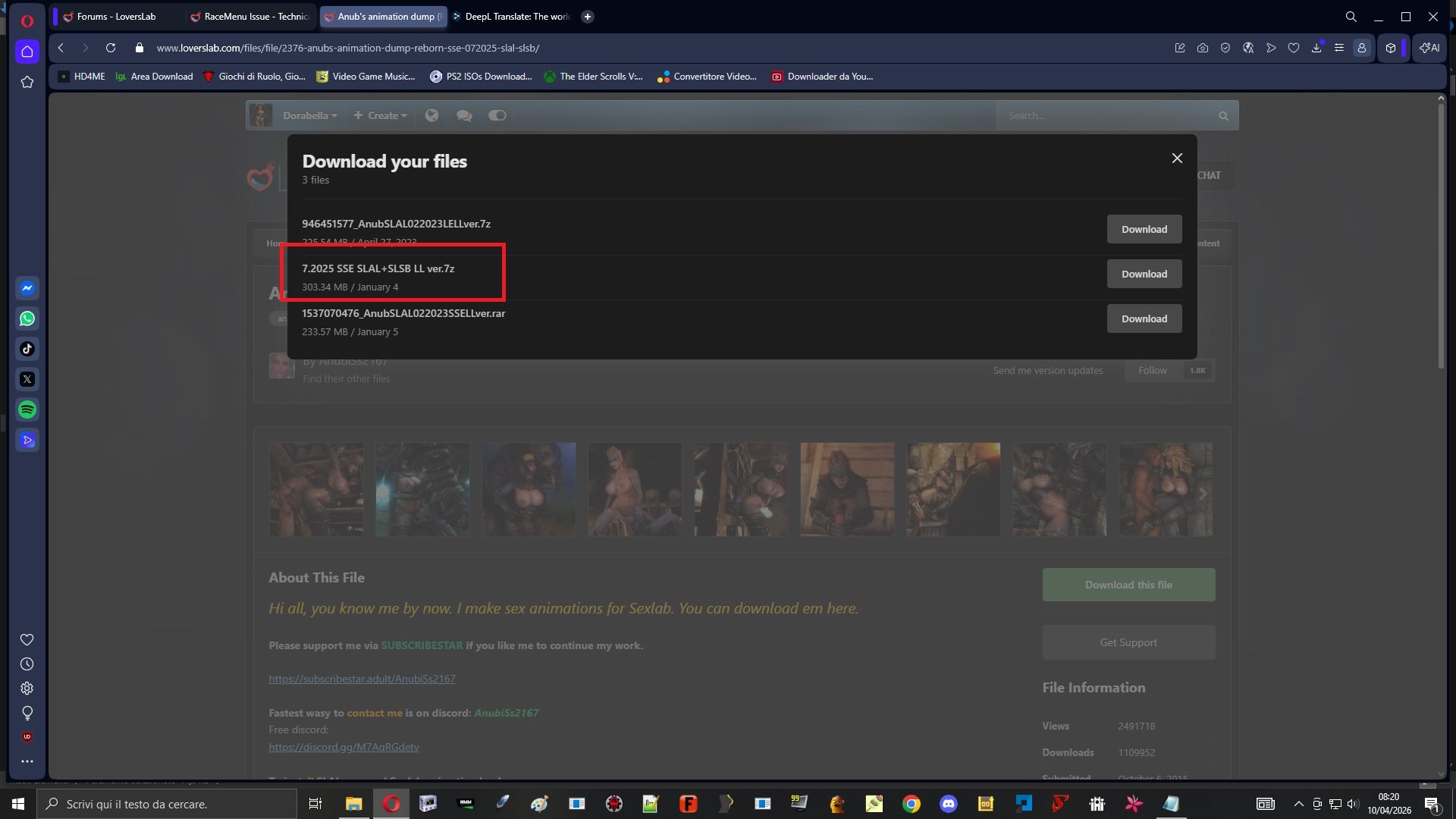Click the Download this file button
This screenshot has height=819, width=1456.
pos(1128,585)
